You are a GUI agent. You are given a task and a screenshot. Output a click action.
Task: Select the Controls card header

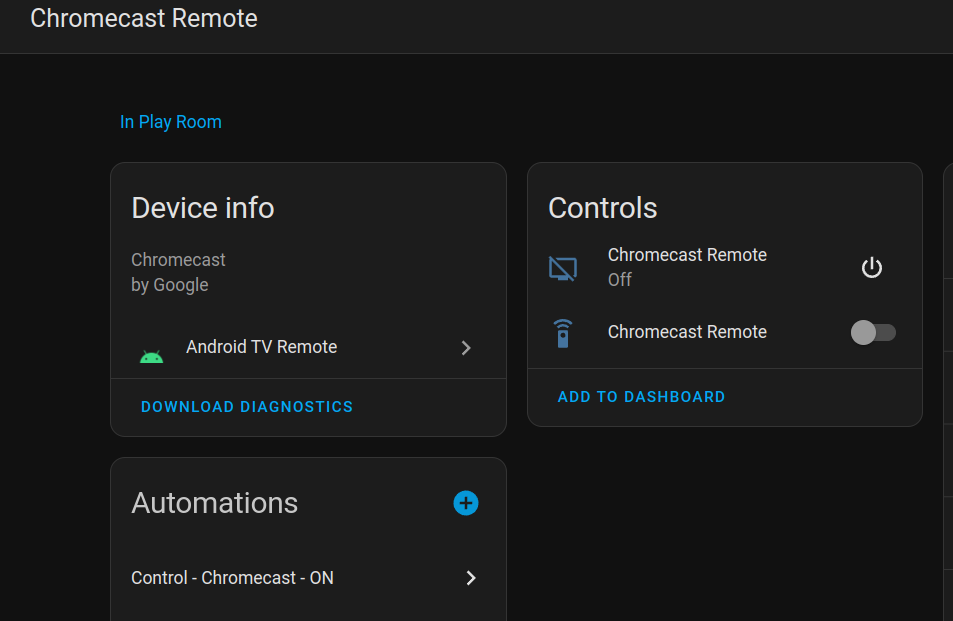pyautogui.click(x=602, y=208)
